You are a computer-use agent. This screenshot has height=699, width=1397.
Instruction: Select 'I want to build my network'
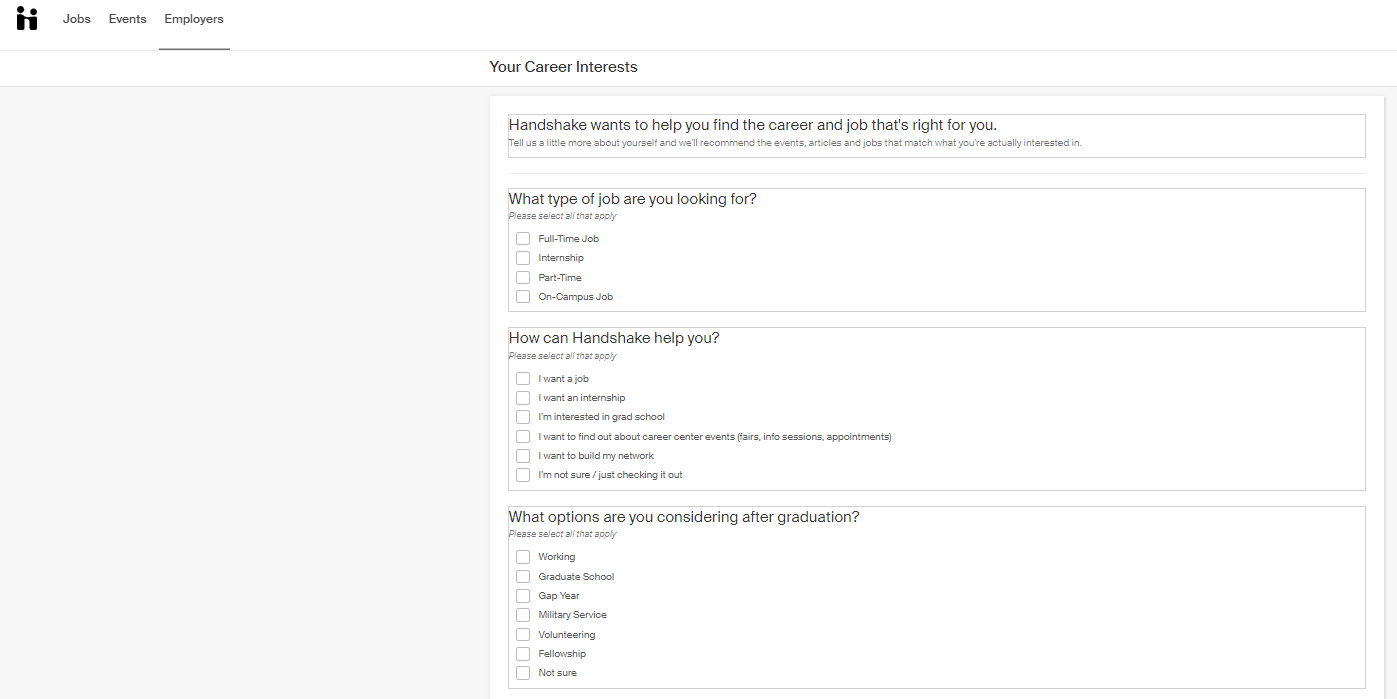[x=523, y=455]
